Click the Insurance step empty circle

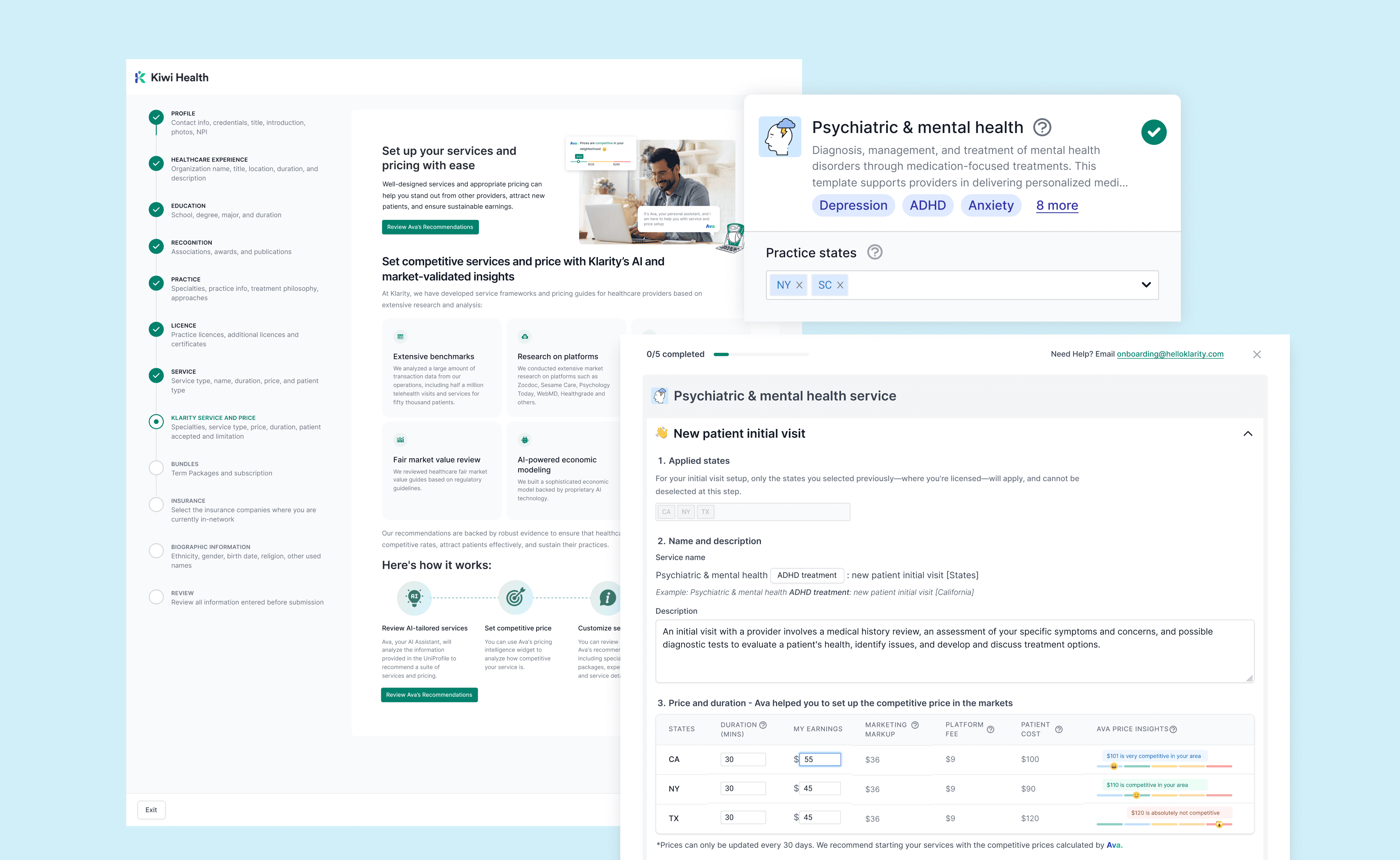156,505
